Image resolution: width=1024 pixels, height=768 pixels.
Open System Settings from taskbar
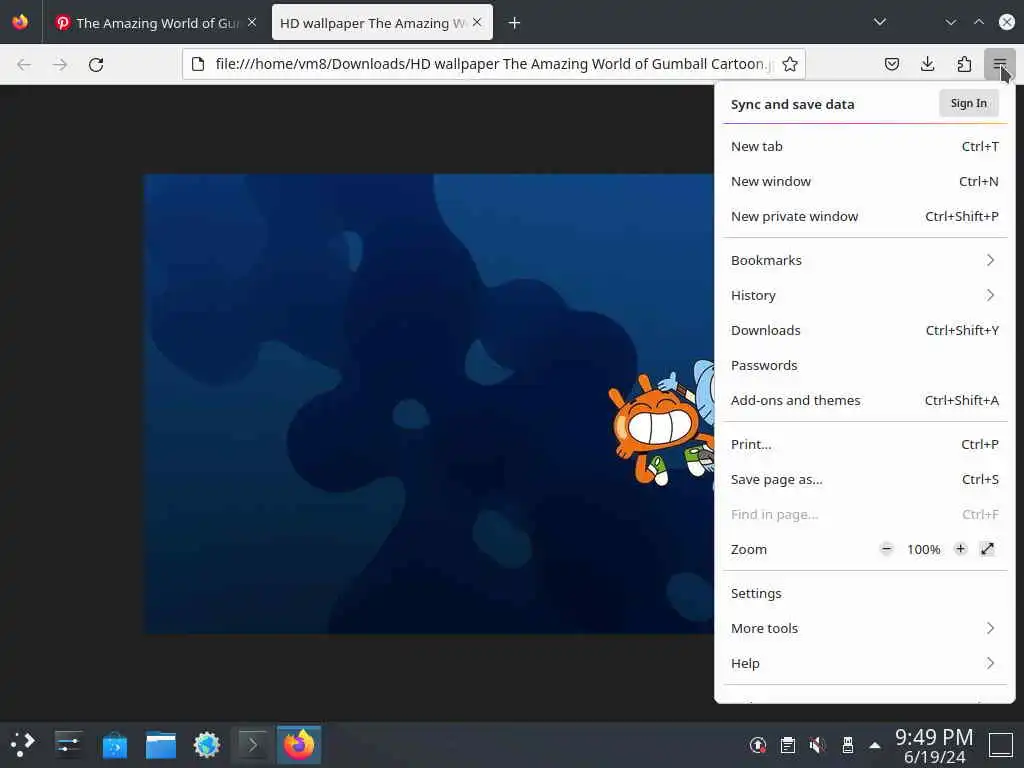coord(69,744)
